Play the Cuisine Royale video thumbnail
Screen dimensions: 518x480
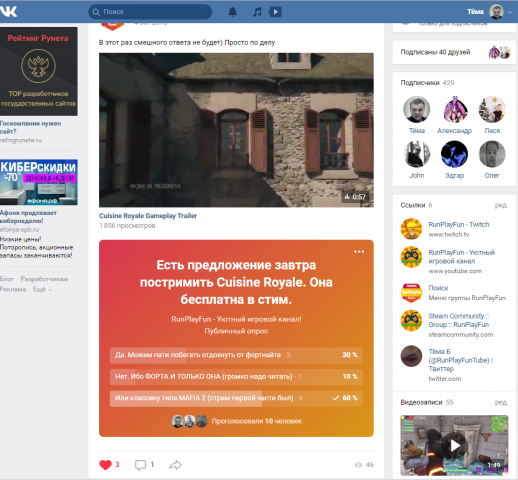coord(236,130)
